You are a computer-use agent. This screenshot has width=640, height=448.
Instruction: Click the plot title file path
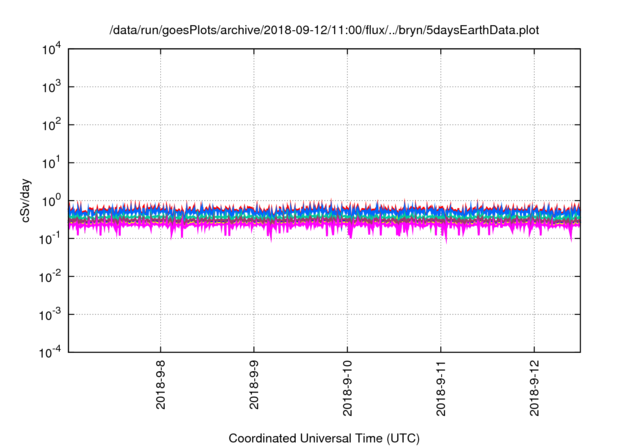(x=324, y=30)
